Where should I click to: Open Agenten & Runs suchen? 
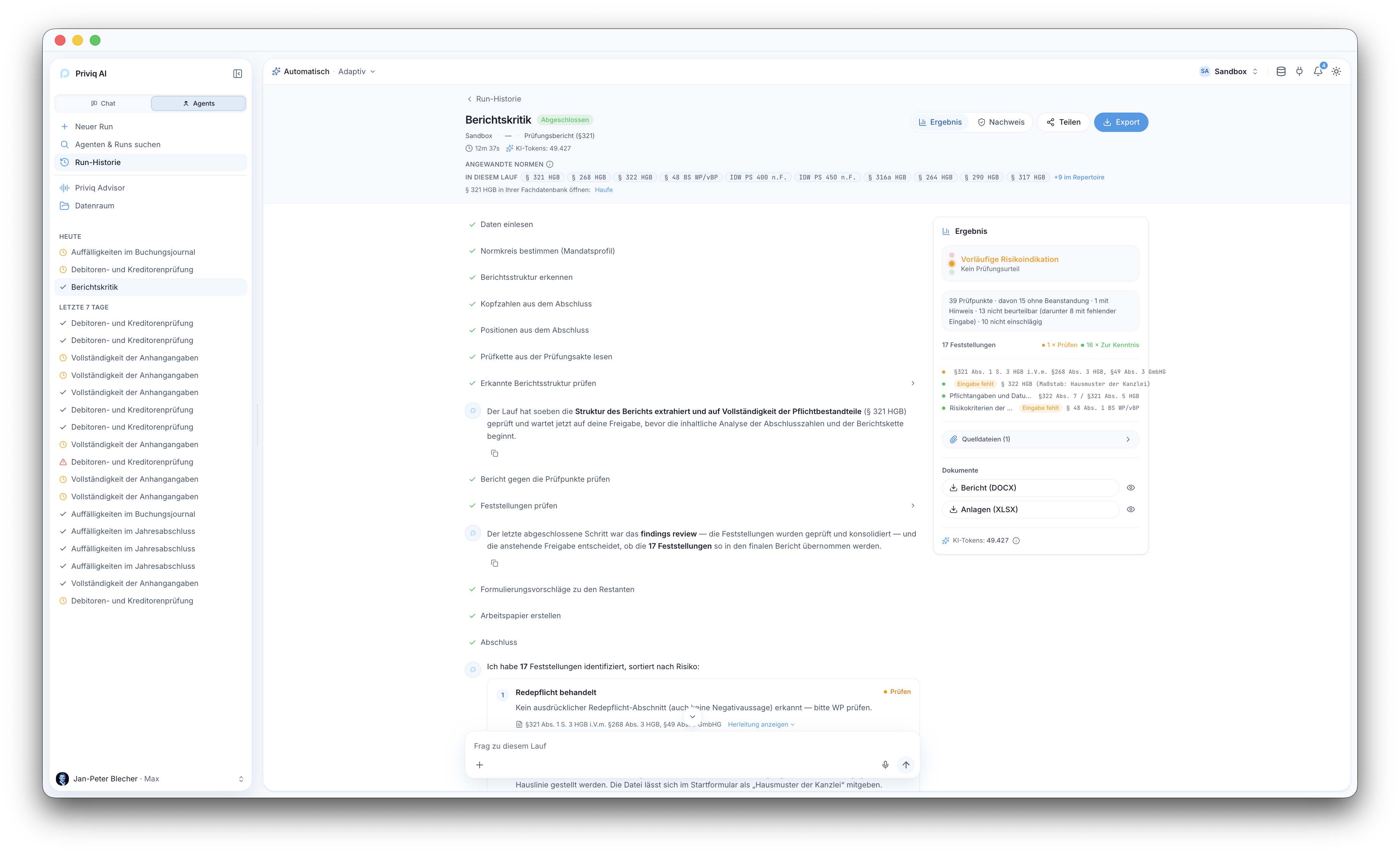151,145
